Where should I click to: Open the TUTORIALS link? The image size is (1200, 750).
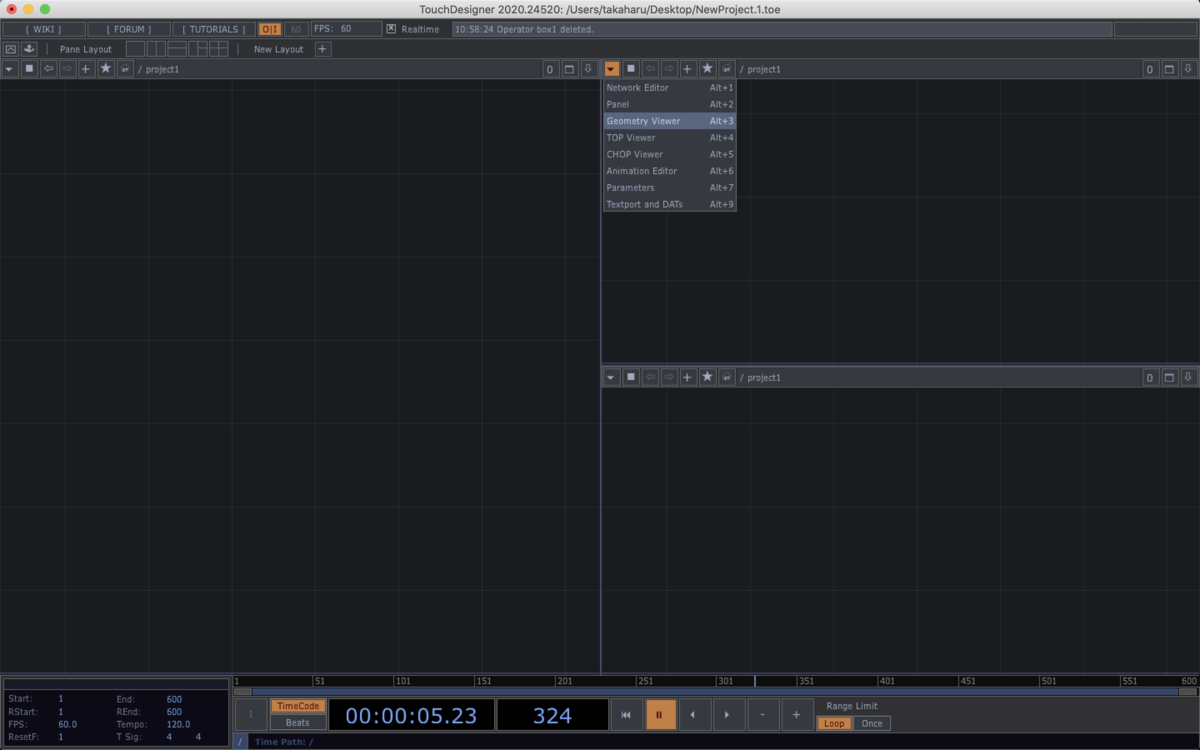[213, 29]
